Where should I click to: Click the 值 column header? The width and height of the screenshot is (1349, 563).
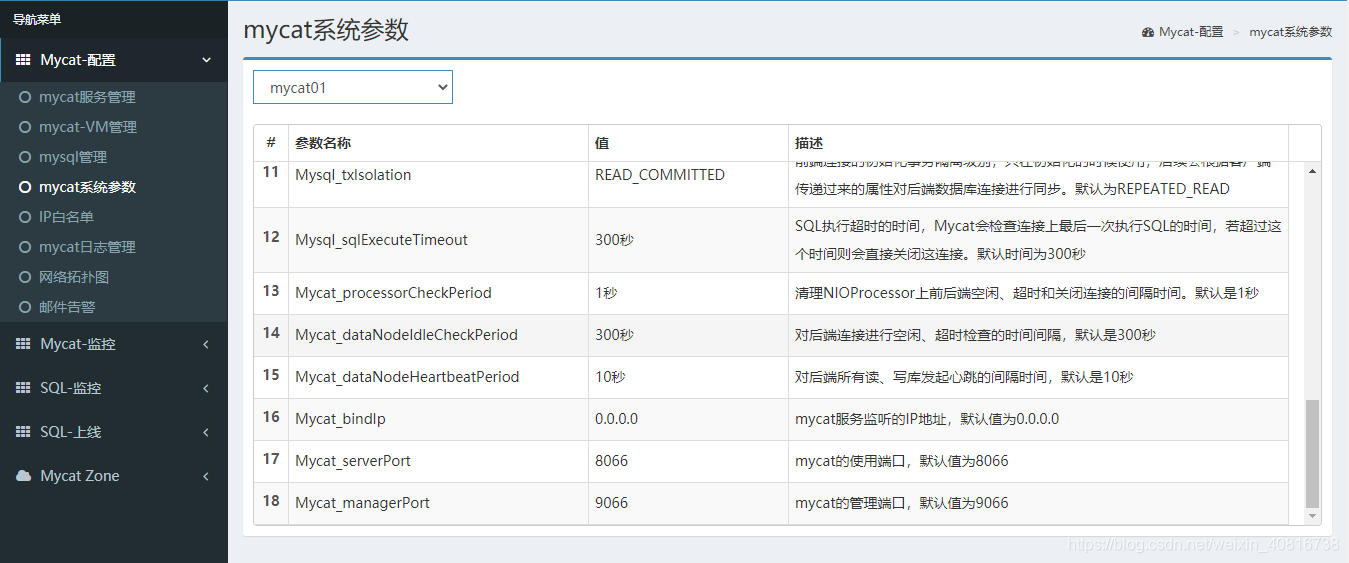688,143
